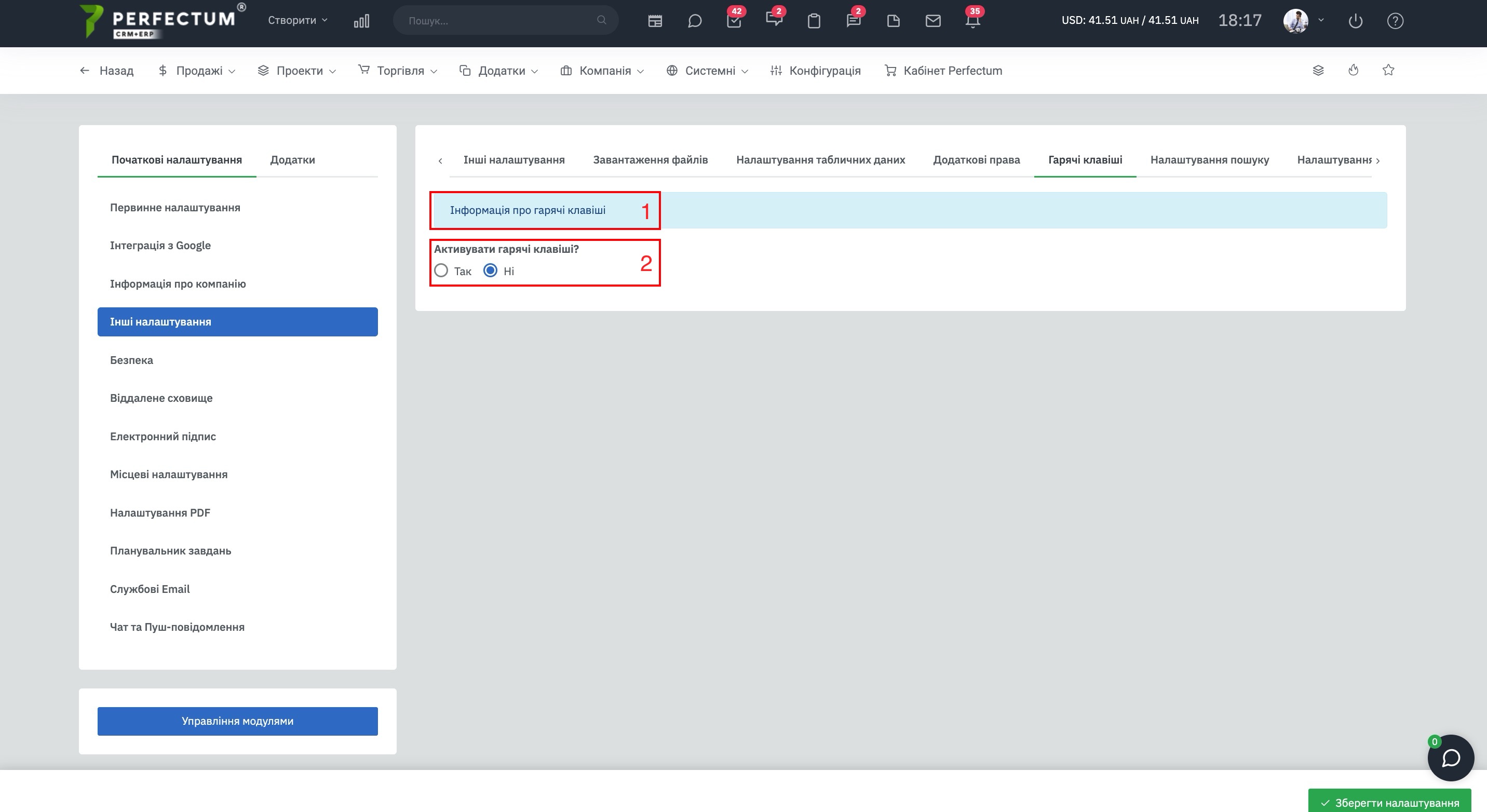1487x812 pixels.
Task: Open the statistics bar chart icon
Action: click(x=361, y=21)
